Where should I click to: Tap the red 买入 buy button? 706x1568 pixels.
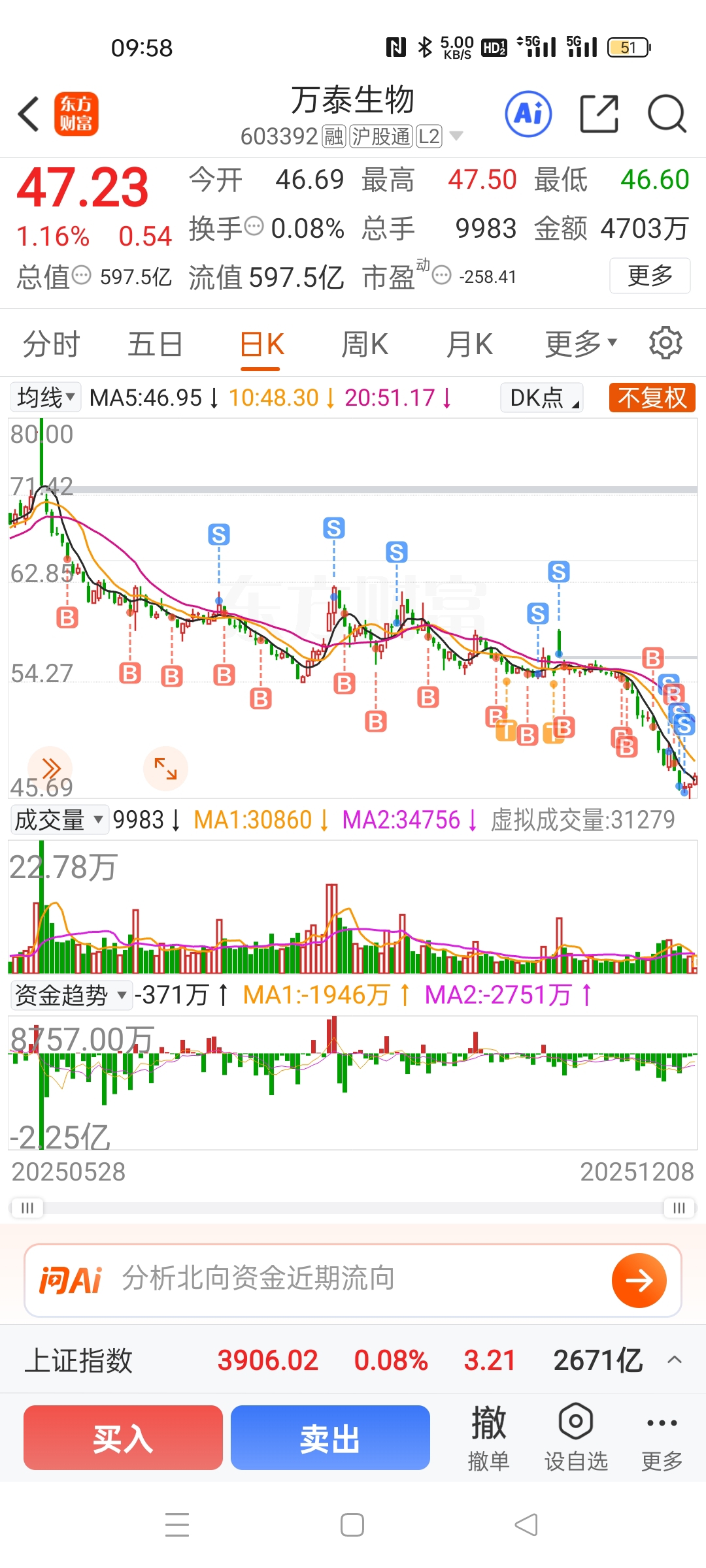(x=123, y=1437)
